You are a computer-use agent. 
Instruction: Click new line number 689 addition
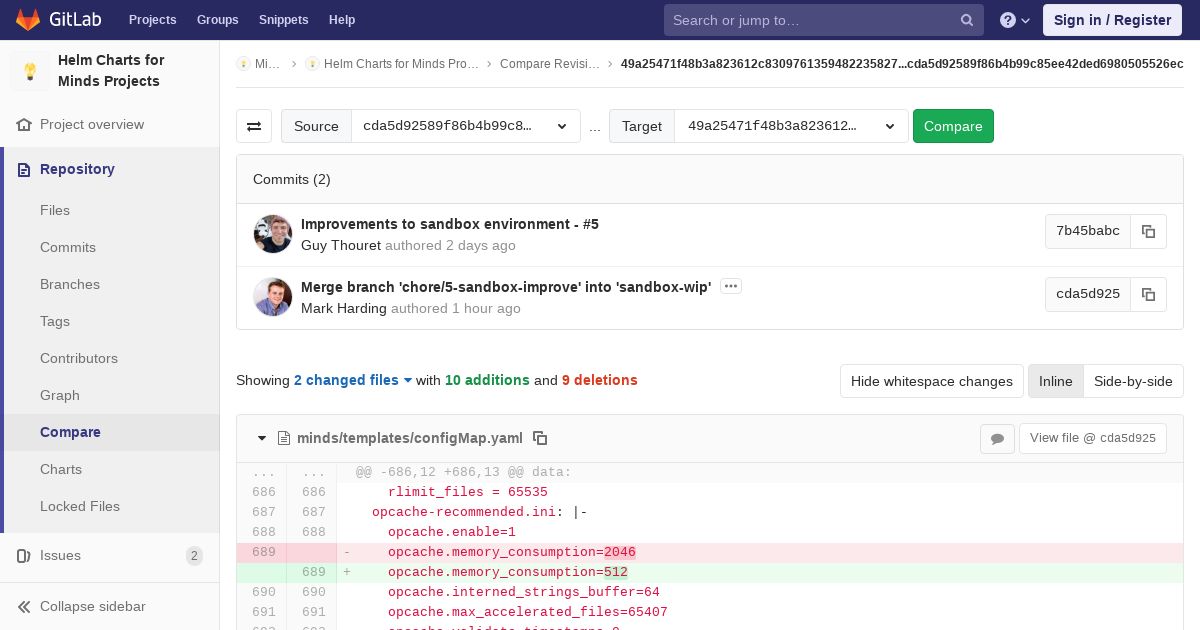[313, 572]
